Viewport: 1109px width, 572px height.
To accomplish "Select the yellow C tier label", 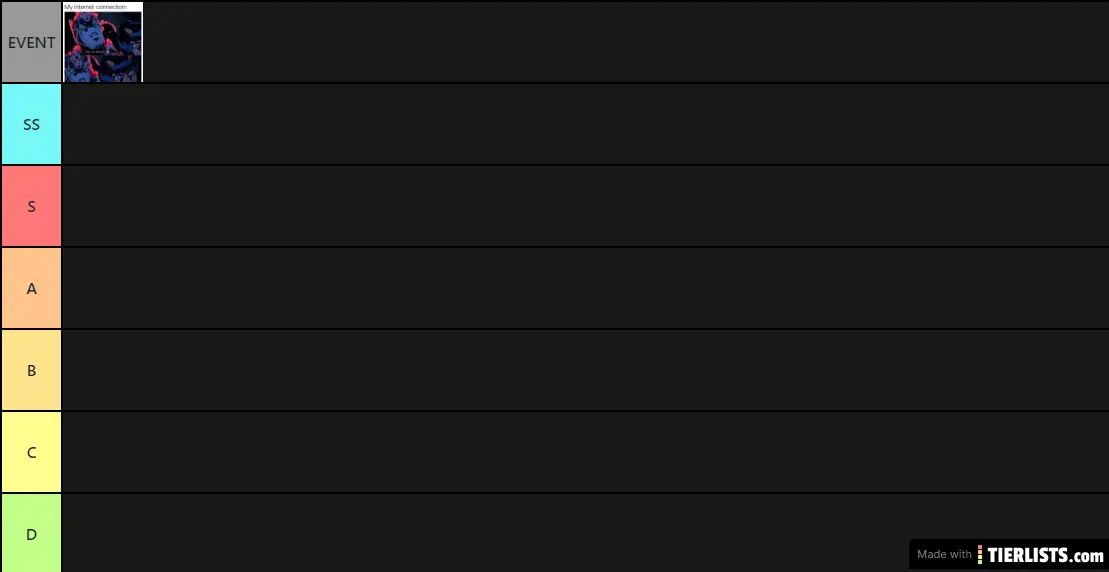I will click(x=31, y=453).
